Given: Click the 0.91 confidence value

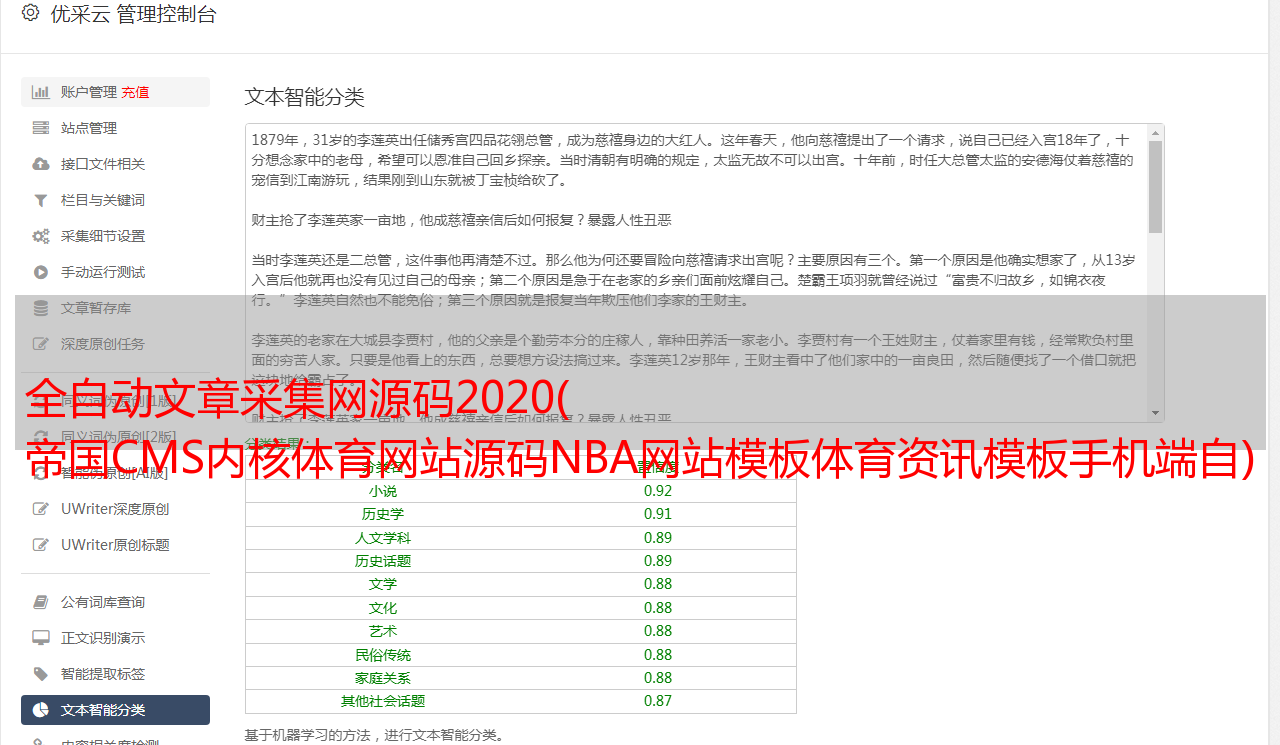Looking at the screenshot, I should pyautogui.click(x=658, y=514).
